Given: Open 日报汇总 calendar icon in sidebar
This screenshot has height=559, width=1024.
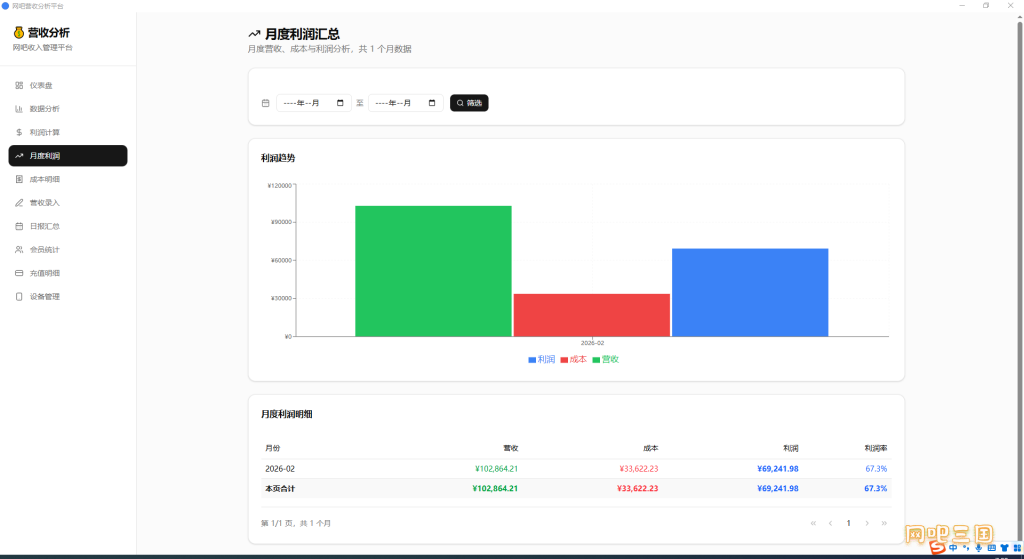Looking at the screenshot, I should coord(19,227).
